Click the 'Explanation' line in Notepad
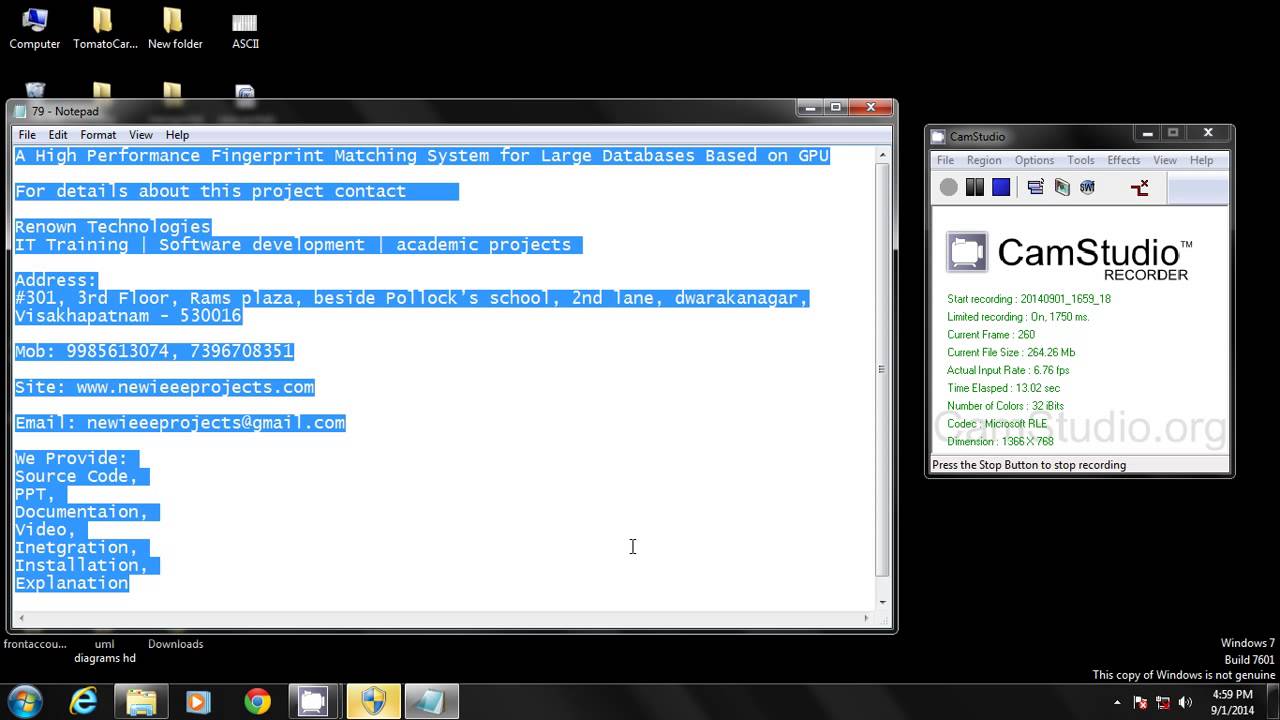1280x720 pixels. (72, 583)
